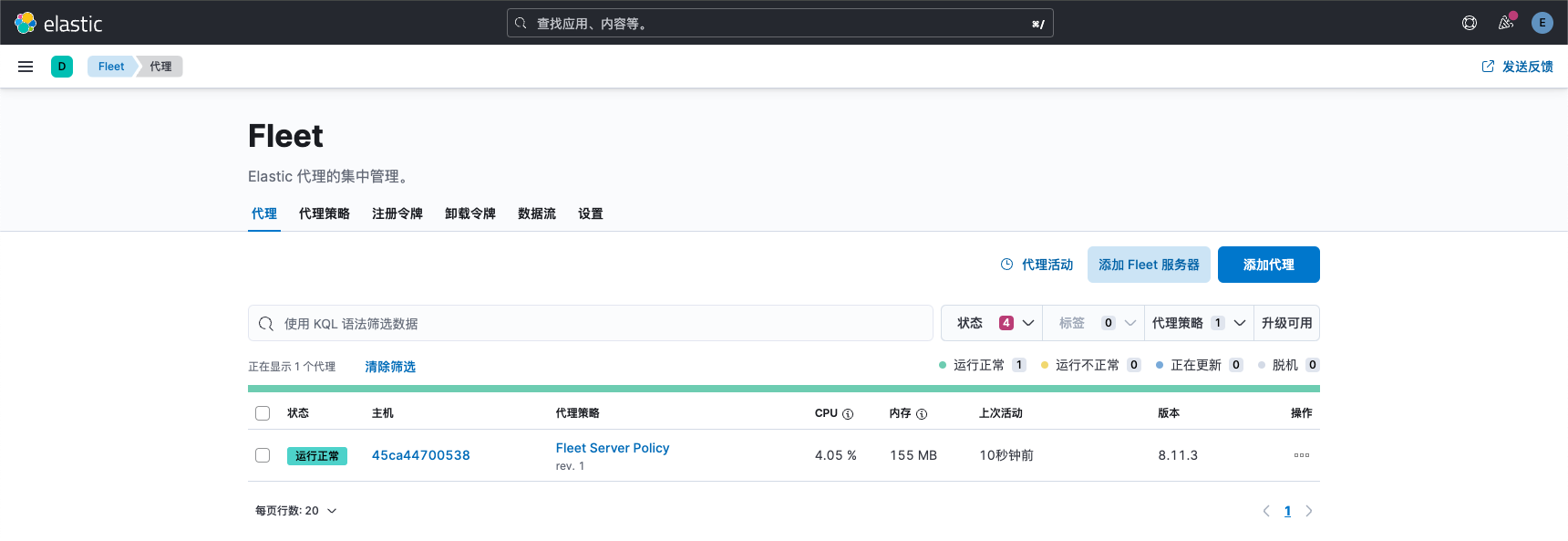Click 添加 Fleet 服务器 button
This screenshot has width=1568, height=541.
pos(1149,265)
